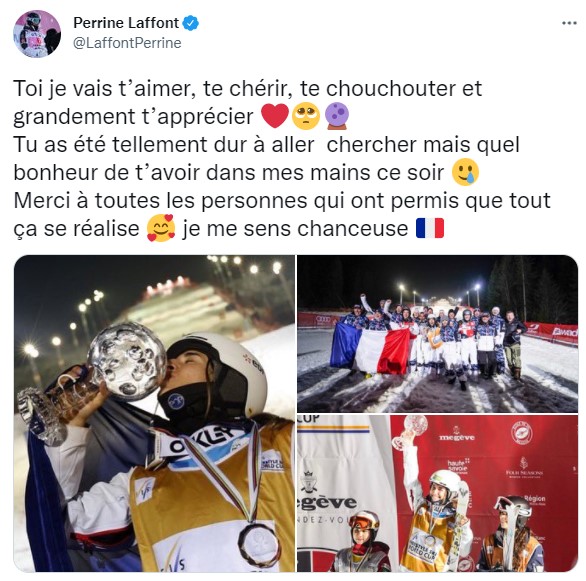Image resolution: width=586 pixels, height=581 pixels.
Task: Open team photo with French flag
Action: pos(437,334)
